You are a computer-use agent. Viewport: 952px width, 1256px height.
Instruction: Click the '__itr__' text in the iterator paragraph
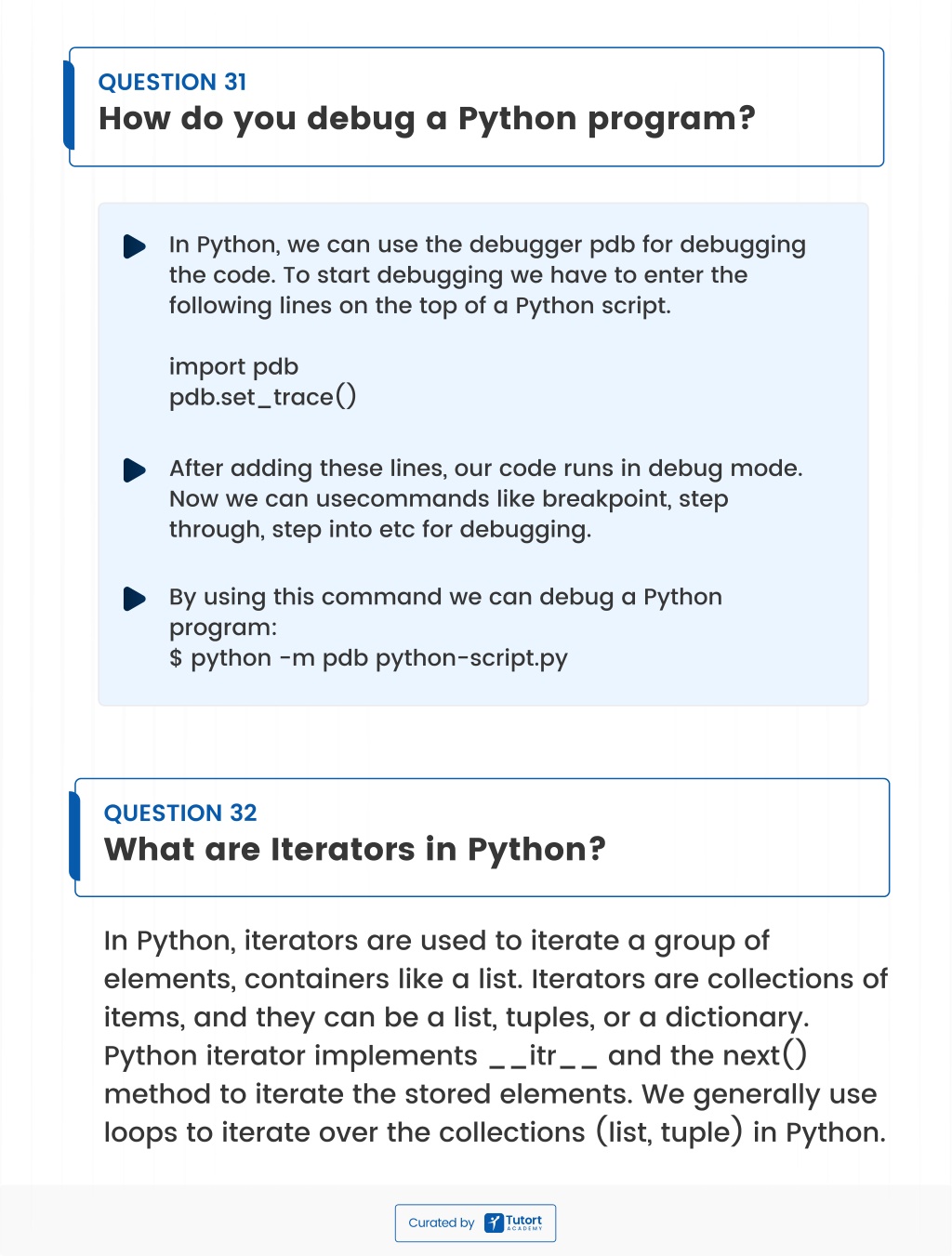click(x=542, y=1056)
